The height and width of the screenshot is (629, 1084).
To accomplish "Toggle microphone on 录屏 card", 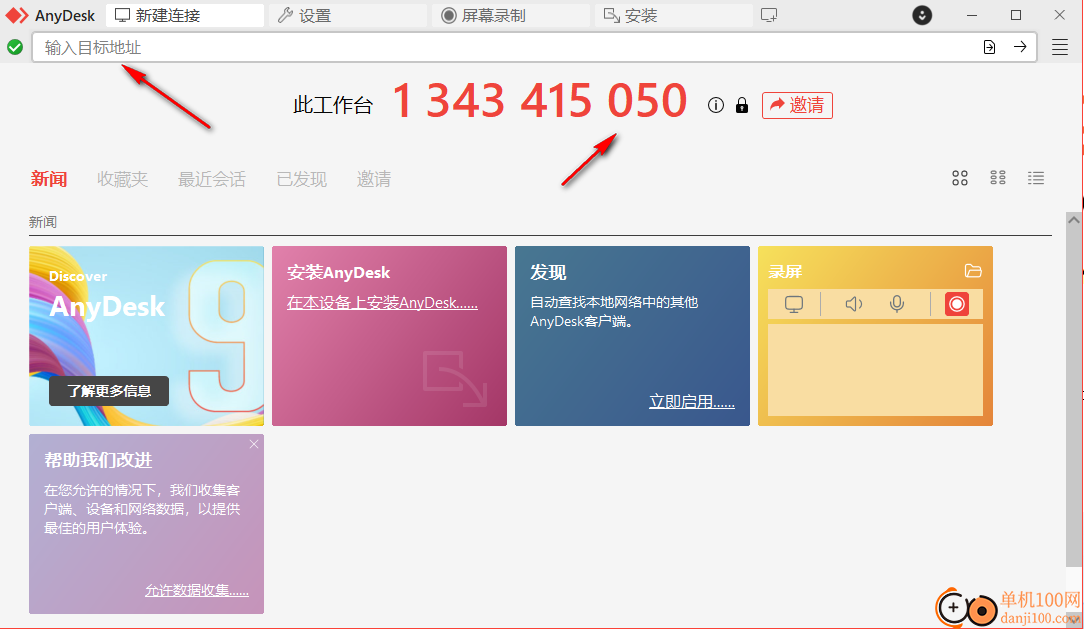I will pyautogui.click(x=897, y=304).
